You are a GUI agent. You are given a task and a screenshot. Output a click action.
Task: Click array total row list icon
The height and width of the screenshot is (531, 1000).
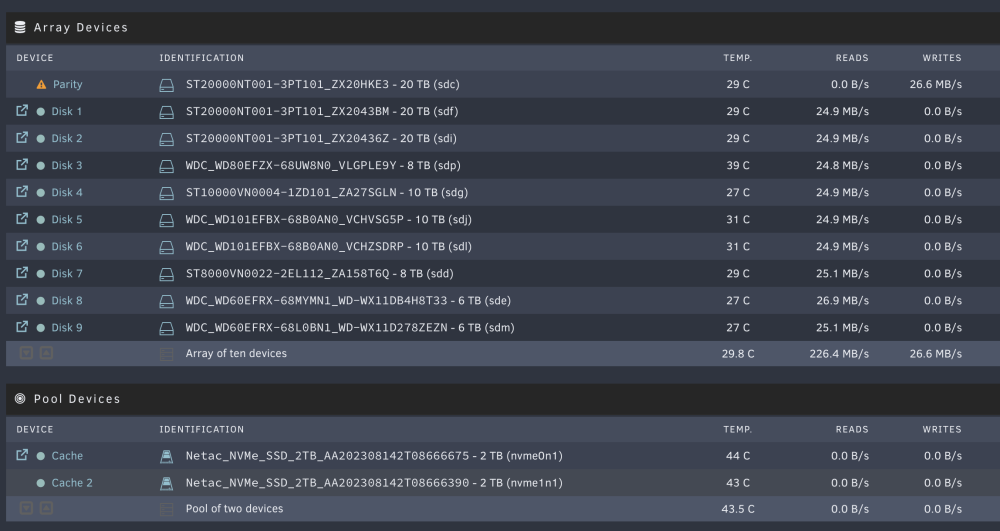coord(166,354)
